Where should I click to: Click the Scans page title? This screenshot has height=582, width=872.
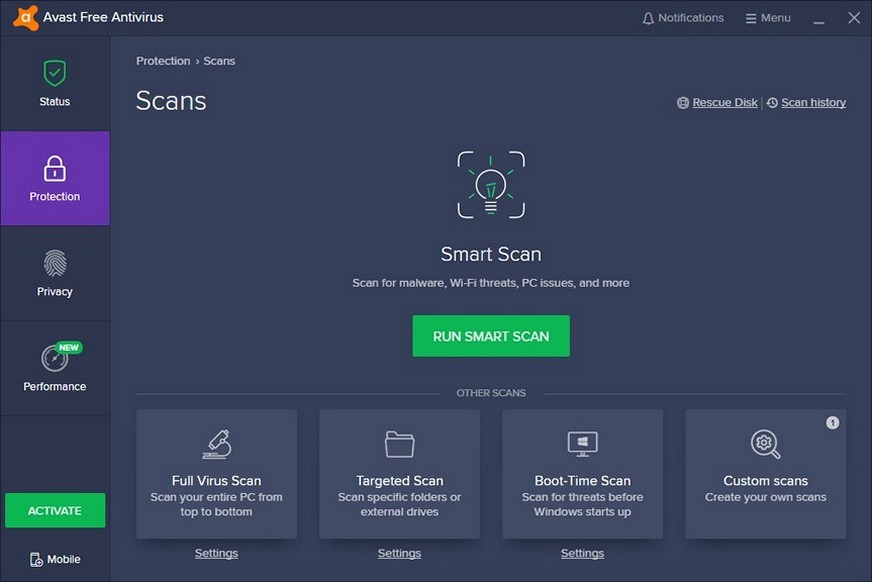[x=171, y=101]
